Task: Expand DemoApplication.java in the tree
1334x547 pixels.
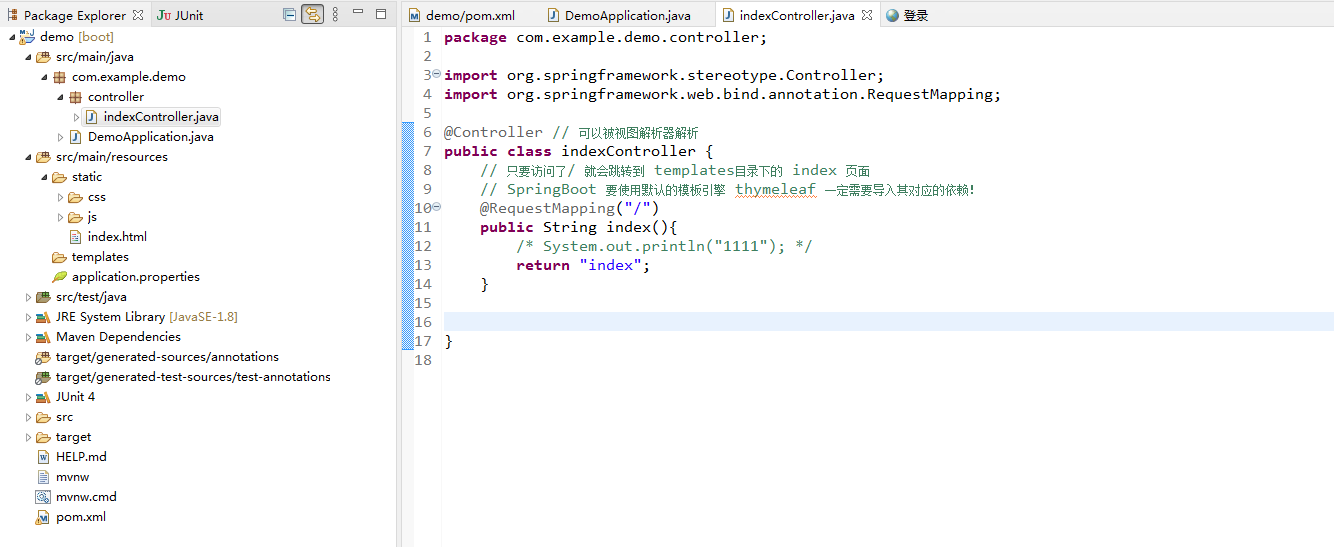Action: [x=60, y=137]
